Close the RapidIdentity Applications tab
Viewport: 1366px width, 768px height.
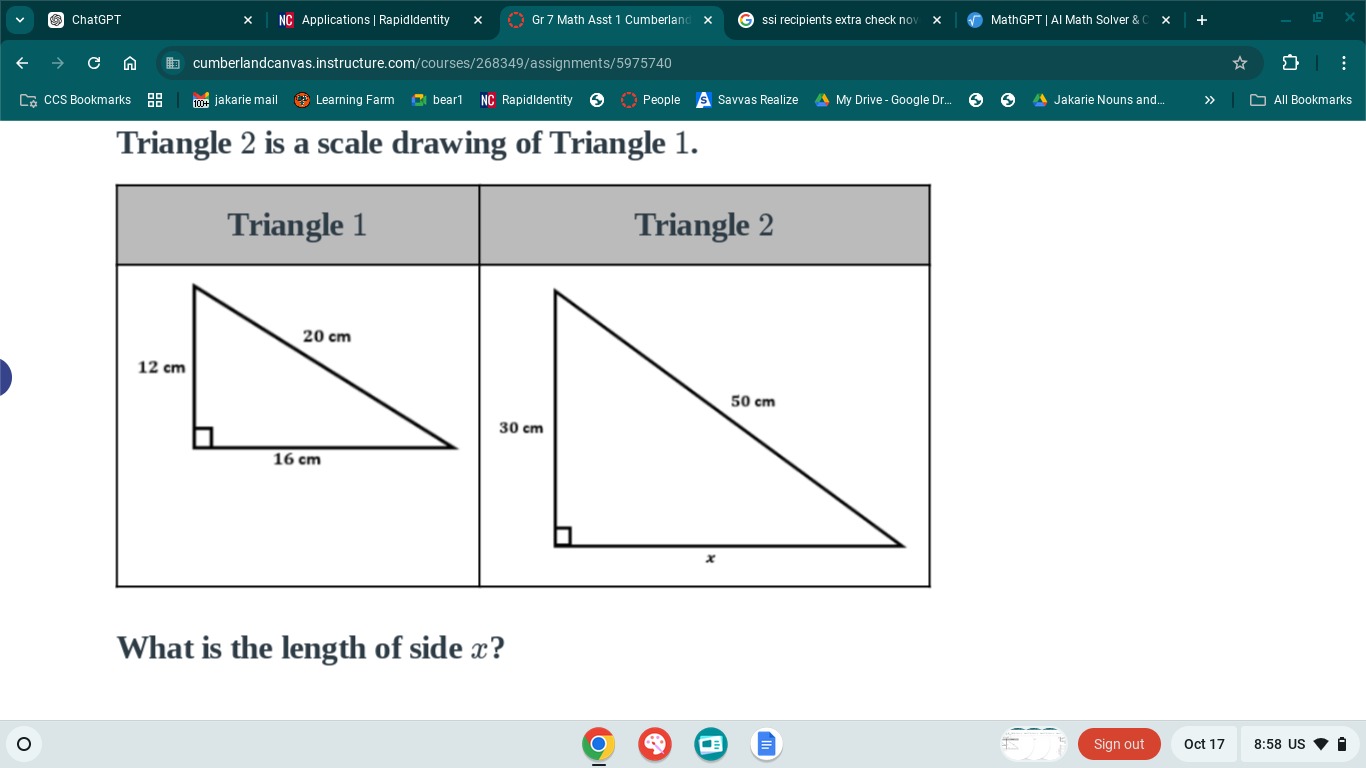point(478,20)
